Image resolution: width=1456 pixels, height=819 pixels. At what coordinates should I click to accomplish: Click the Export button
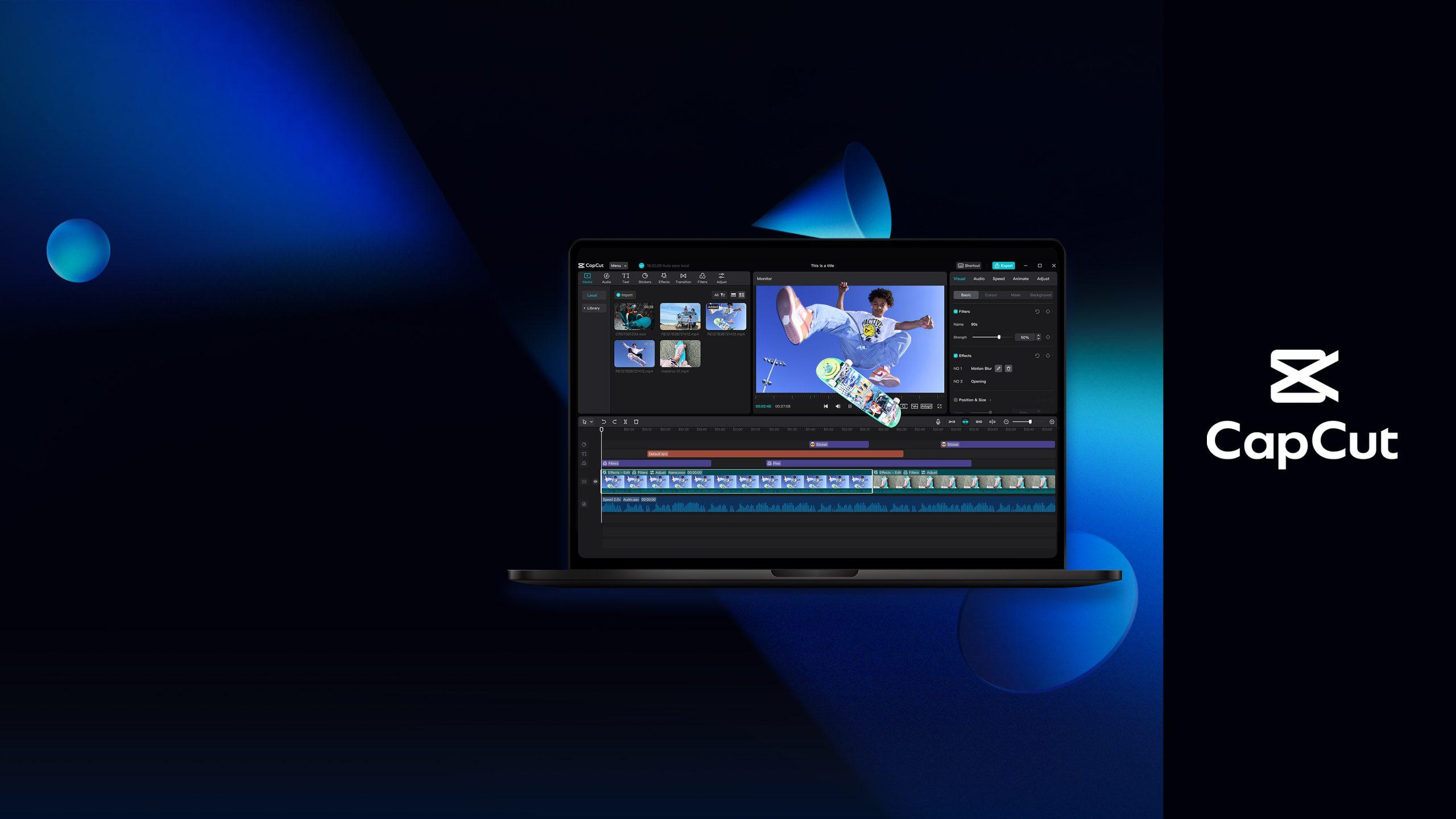click(1003, 266)
